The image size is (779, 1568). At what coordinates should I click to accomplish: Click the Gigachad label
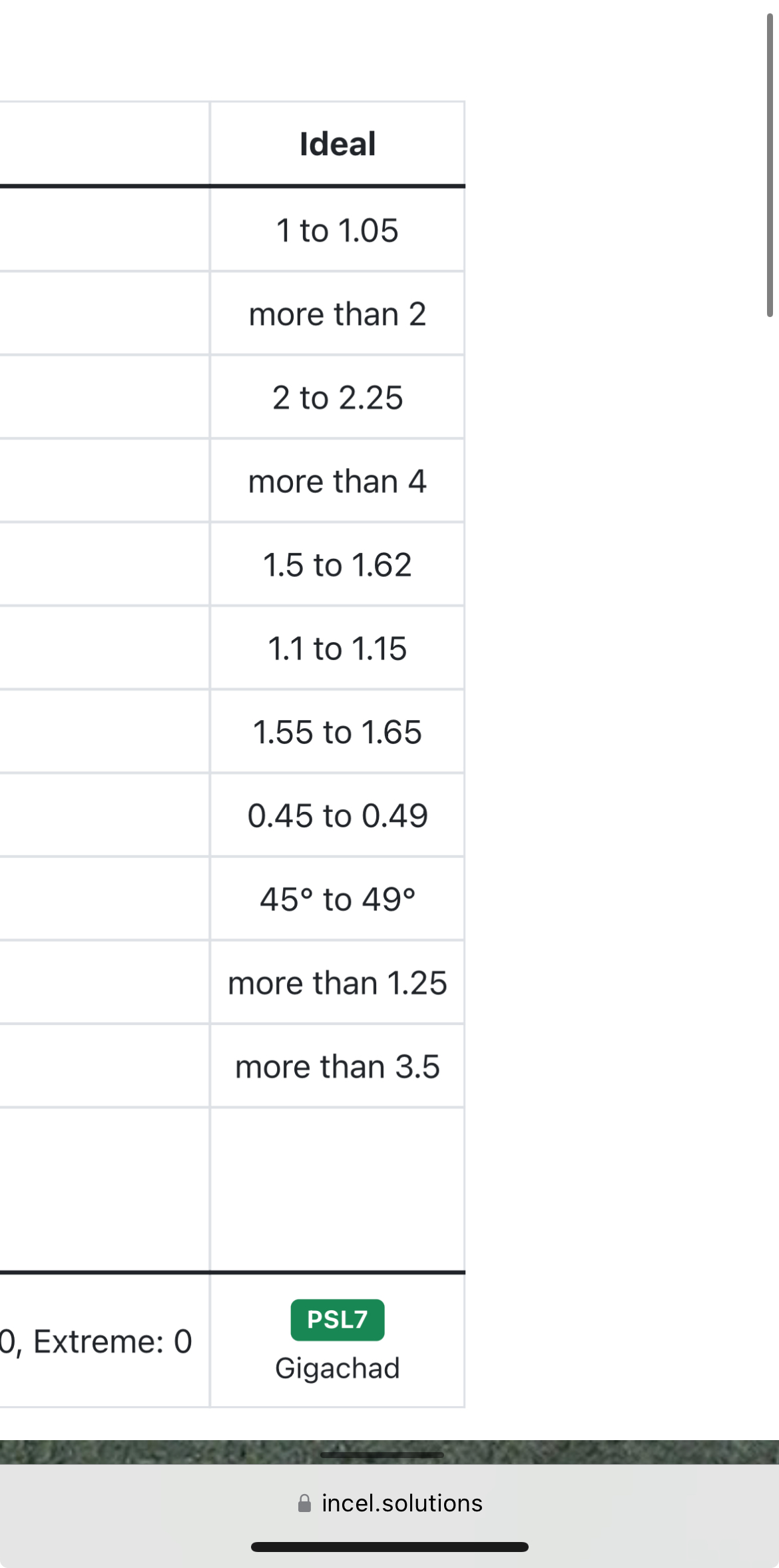(338, 1368)
